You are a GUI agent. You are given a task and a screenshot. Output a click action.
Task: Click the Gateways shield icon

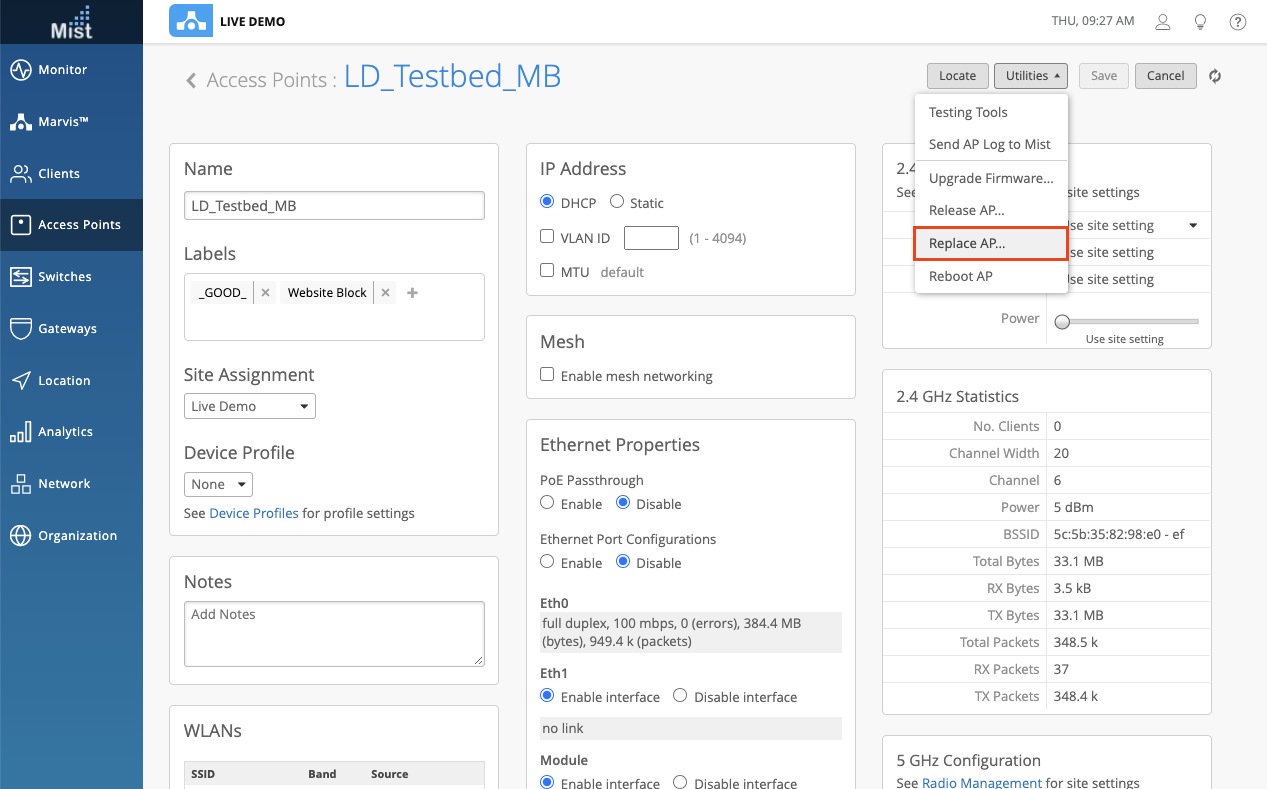point(21,329)
